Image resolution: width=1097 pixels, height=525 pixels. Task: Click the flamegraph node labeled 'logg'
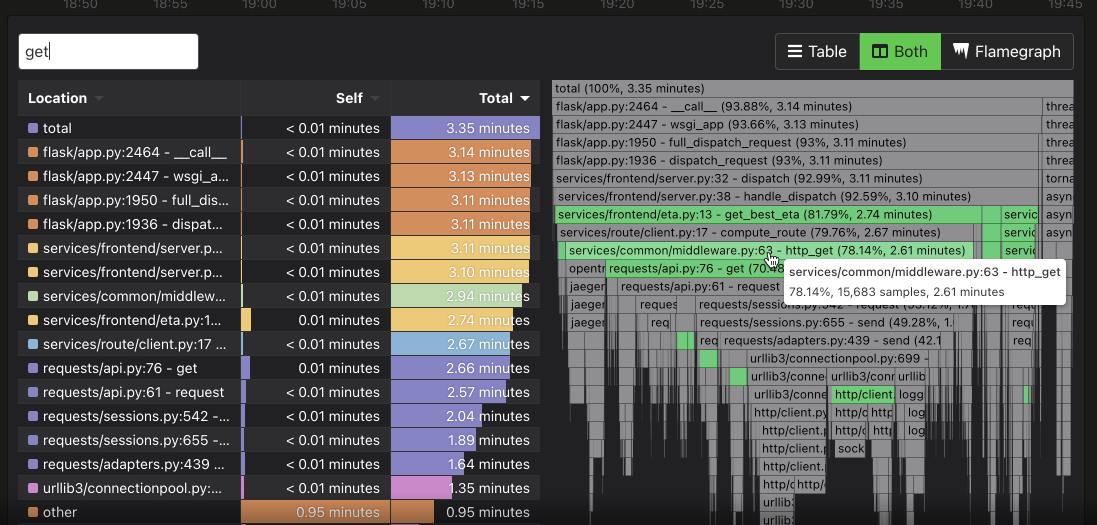(912, 395)
